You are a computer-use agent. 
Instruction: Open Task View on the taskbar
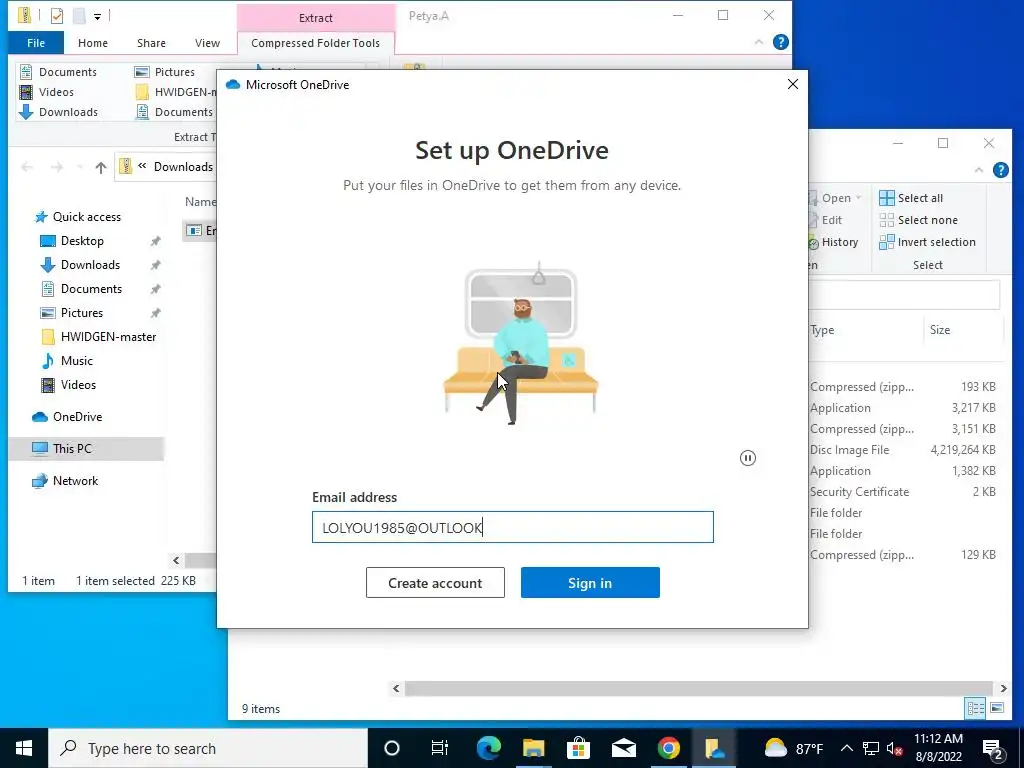[x=440, y=748]
